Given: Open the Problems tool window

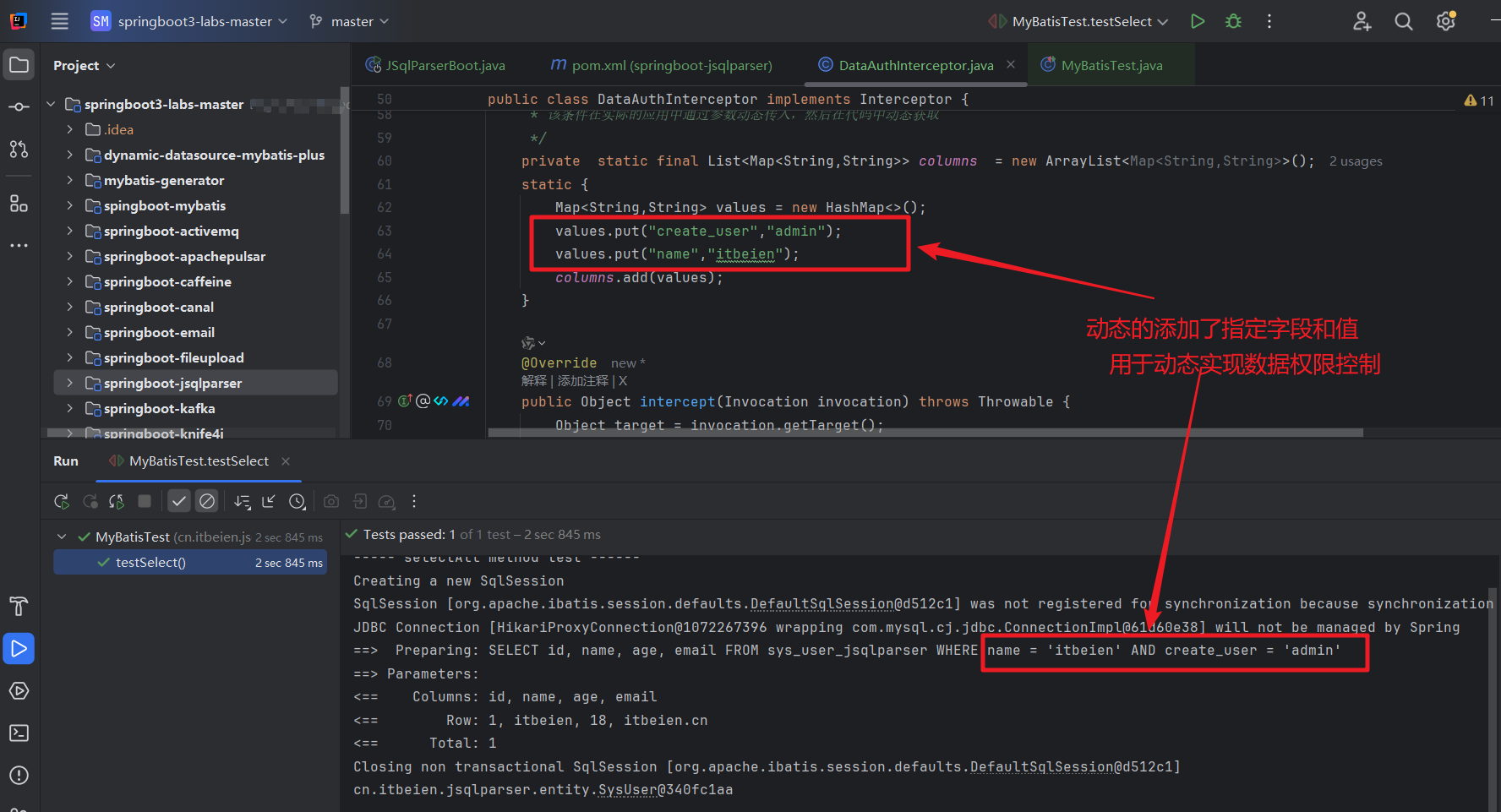Looking at the screenshot, I should 19,775.
